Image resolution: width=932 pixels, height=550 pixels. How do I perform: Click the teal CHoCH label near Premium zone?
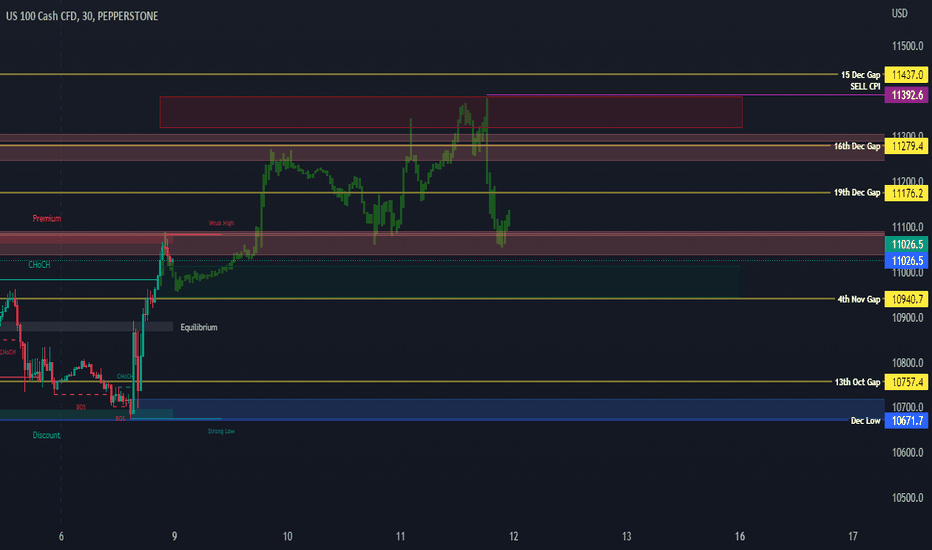coord(39,265)
